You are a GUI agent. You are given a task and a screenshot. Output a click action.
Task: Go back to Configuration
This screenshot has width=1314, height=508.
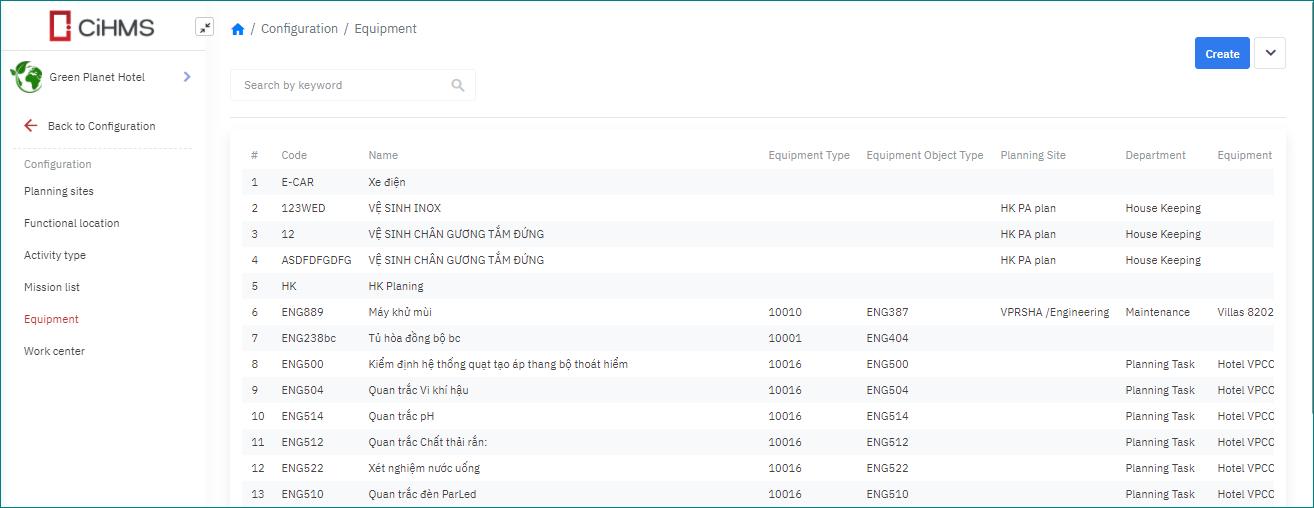point(101,126)
